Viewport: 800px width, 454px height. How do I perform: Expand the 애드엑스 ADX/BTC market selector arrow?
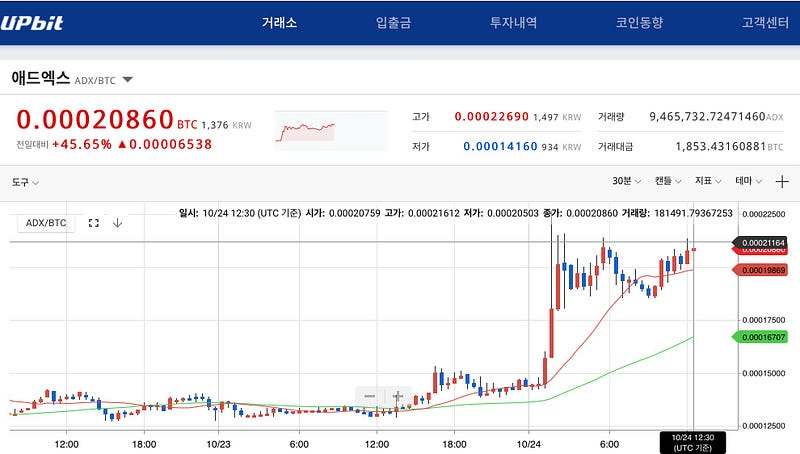[128, 80]
